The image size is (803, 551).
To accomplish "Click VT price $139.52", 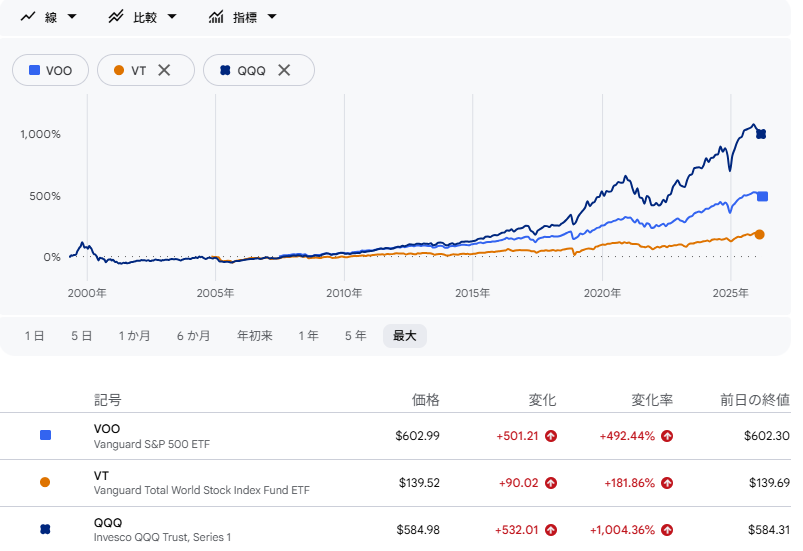I will tap(419, 483).
